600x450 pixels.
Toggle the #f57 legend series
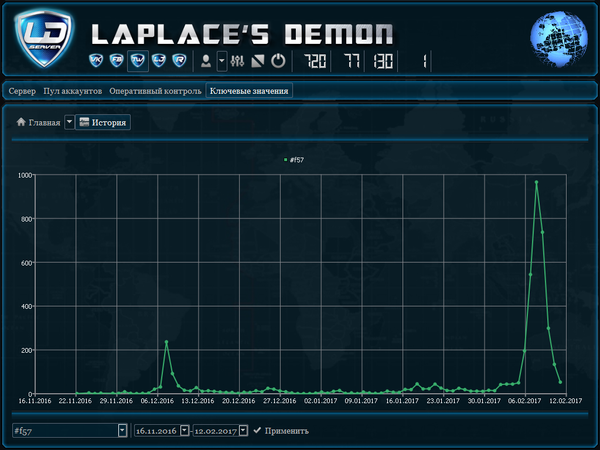[294, 160]
